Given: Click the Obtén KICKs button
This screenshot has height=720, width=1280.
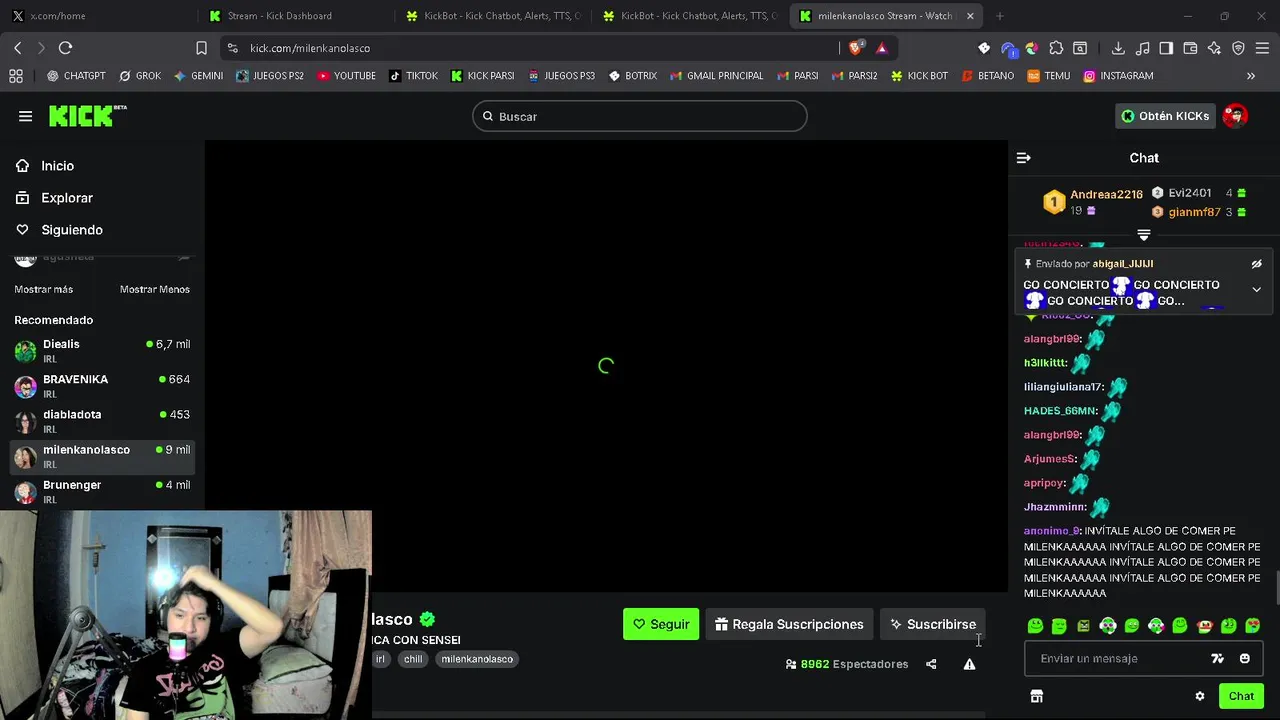Looking at the screenshot, I should pos(1165,116).
